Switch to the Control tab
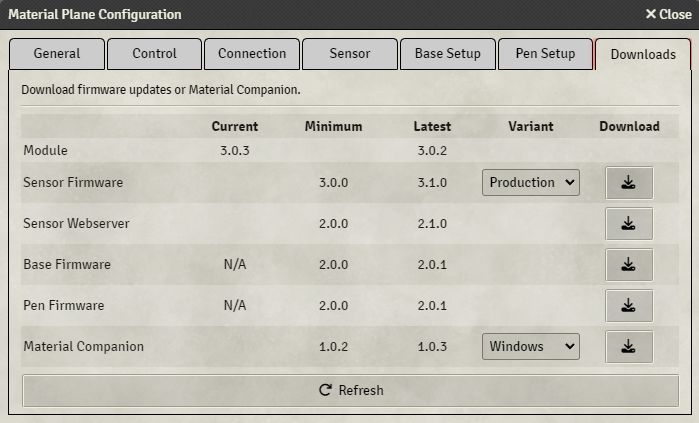Screen dimensions: 699x423 pos(154,54)
